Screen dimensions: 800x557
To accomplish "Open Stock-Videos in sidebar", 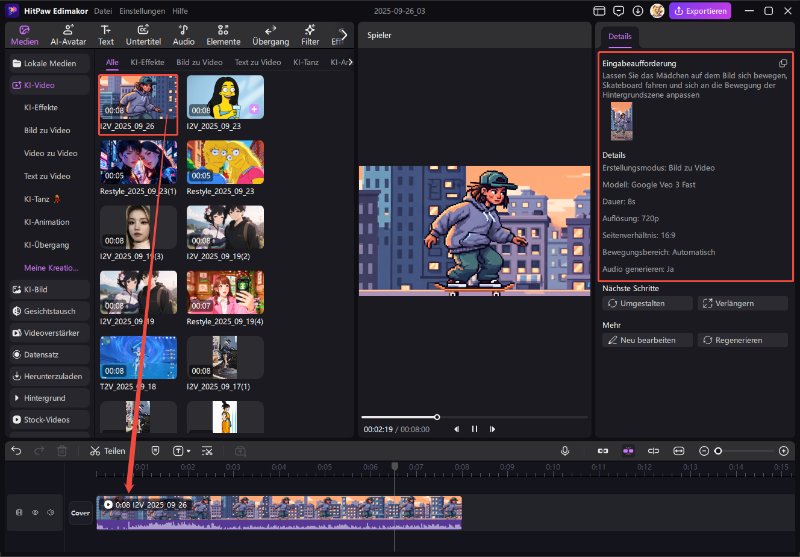I will click(49, 420).
